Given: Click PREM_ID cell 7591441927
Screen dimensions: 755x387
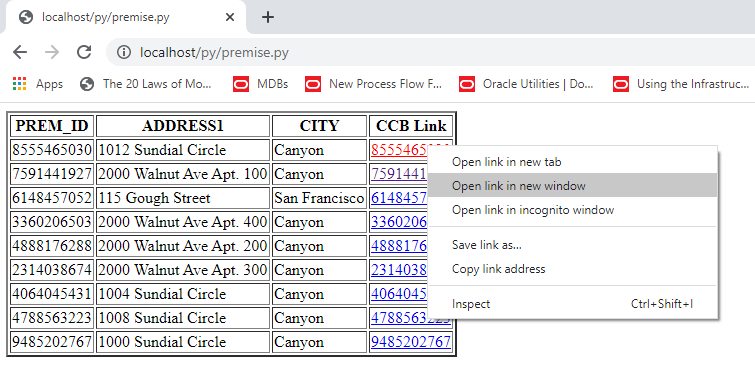Looking at the screenshot, I should pos(52,174).
